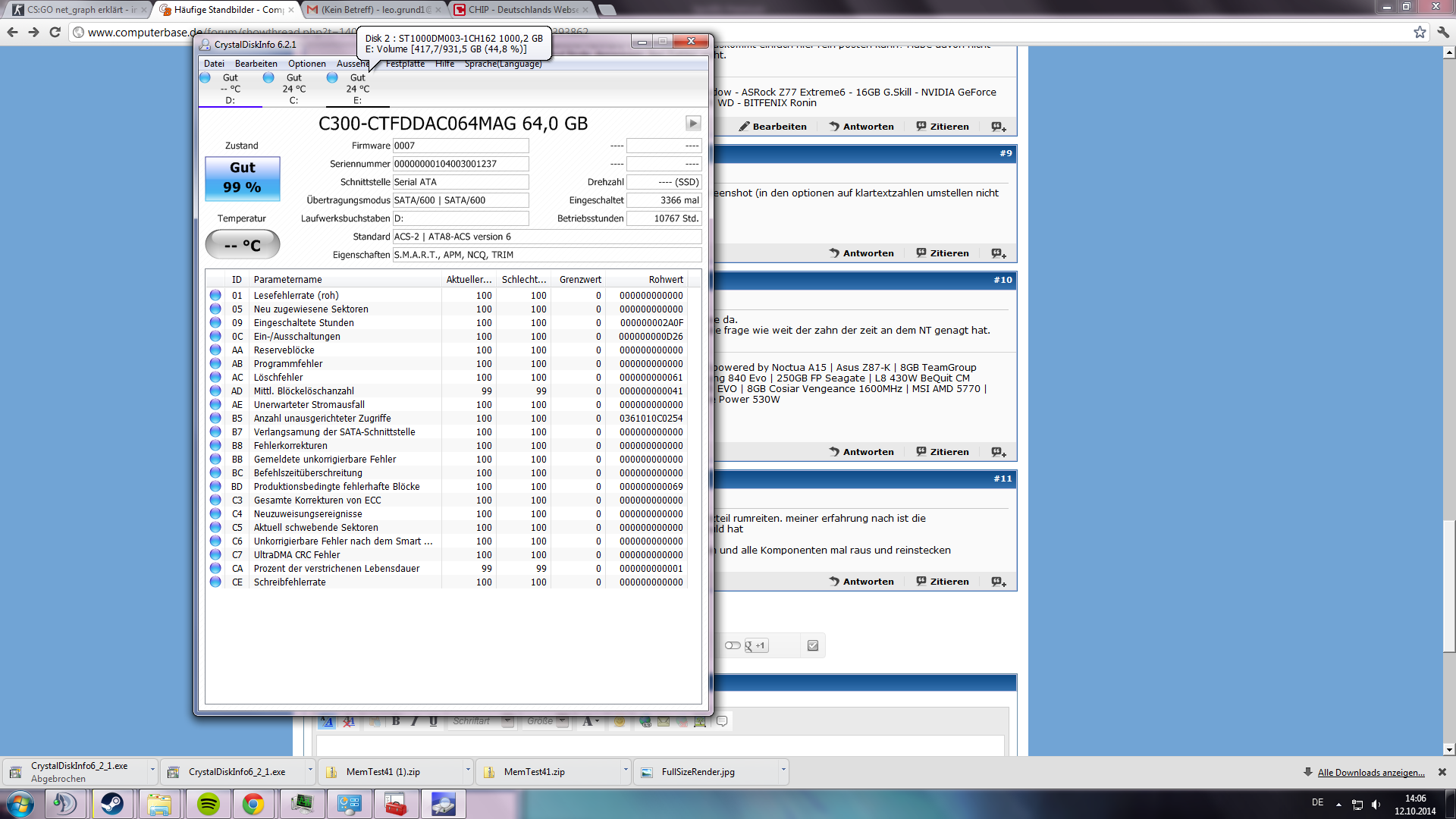Click the Temperatur display box
Image resolution: width=1456 pixels, height=819 pixels.
[243, 245]
